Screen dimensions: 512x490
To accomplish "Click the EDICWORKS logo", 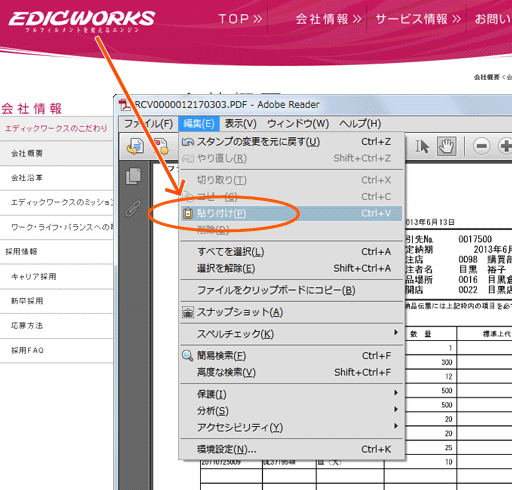I will (82, 21).
